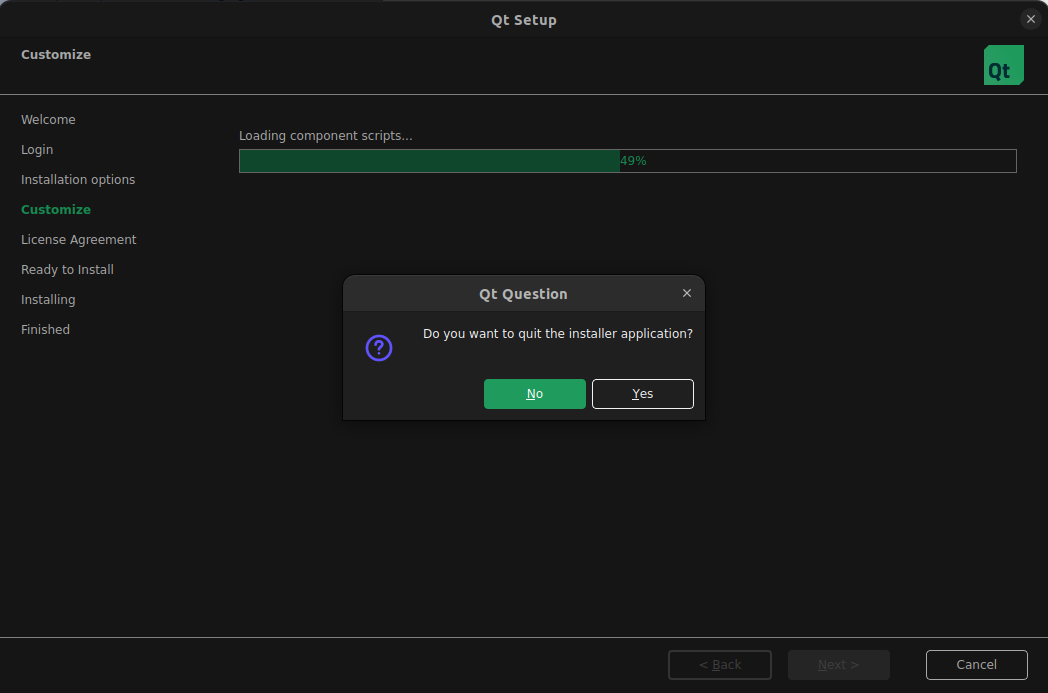Click the Back button
The height and width of the screenshot is (693, 1048).
719,664
